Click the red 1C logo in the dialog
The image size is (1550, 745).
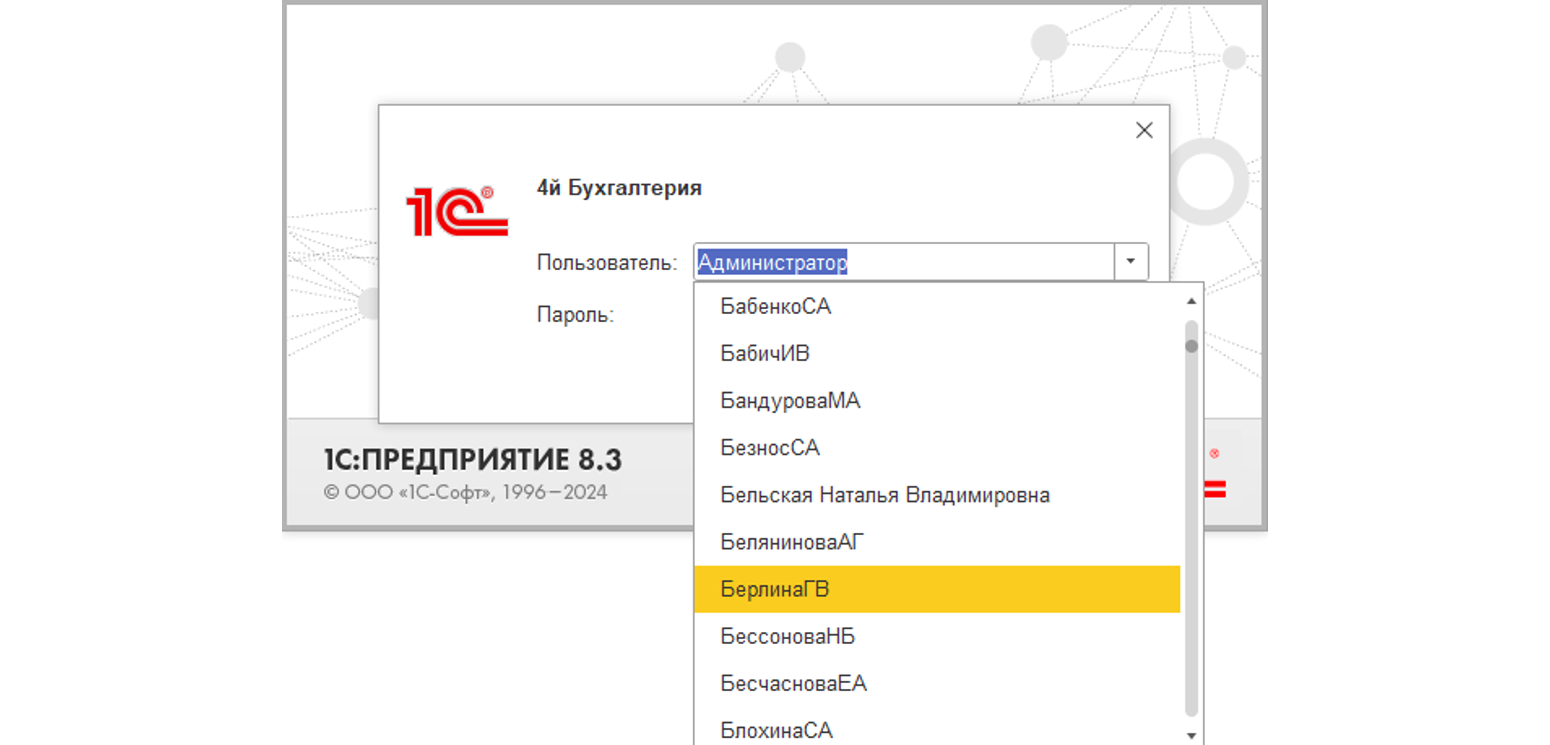point(456,210)
